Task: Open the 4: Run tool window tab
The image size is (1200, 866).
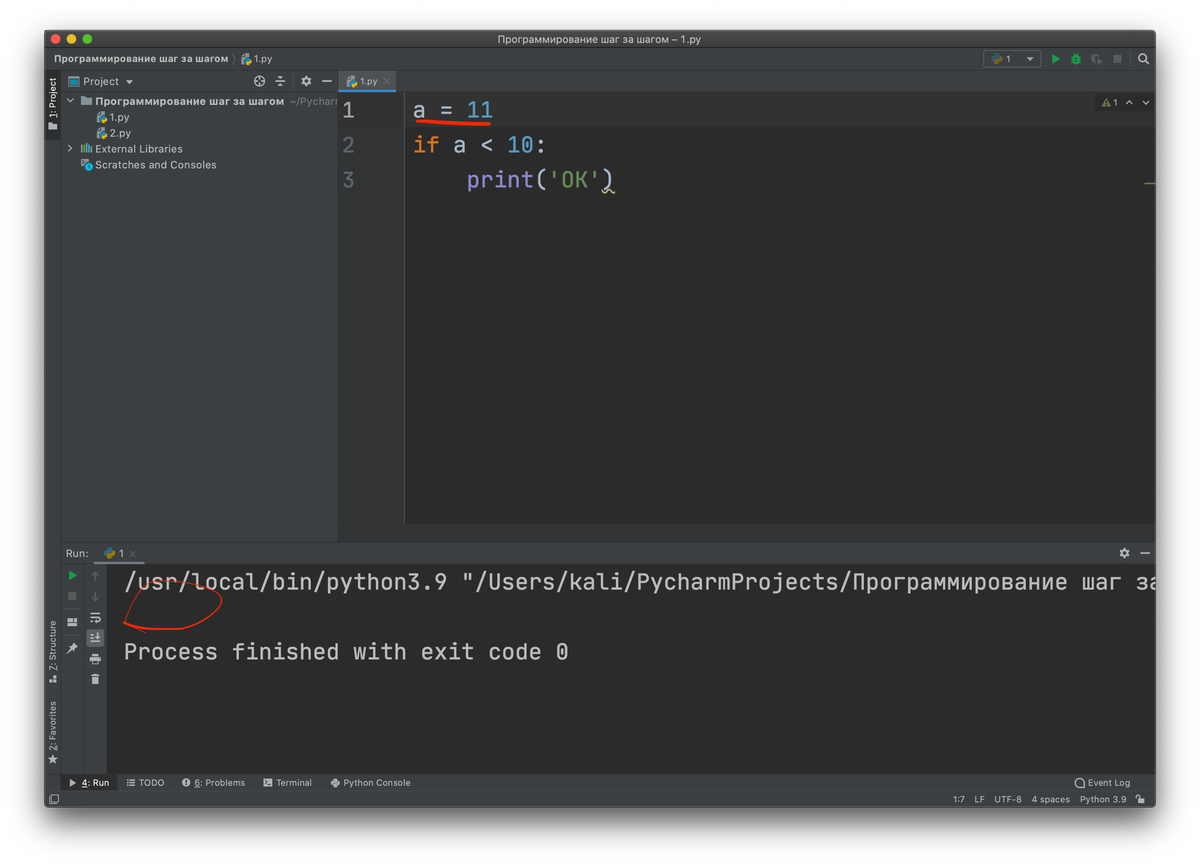Action: coord(88,783)
